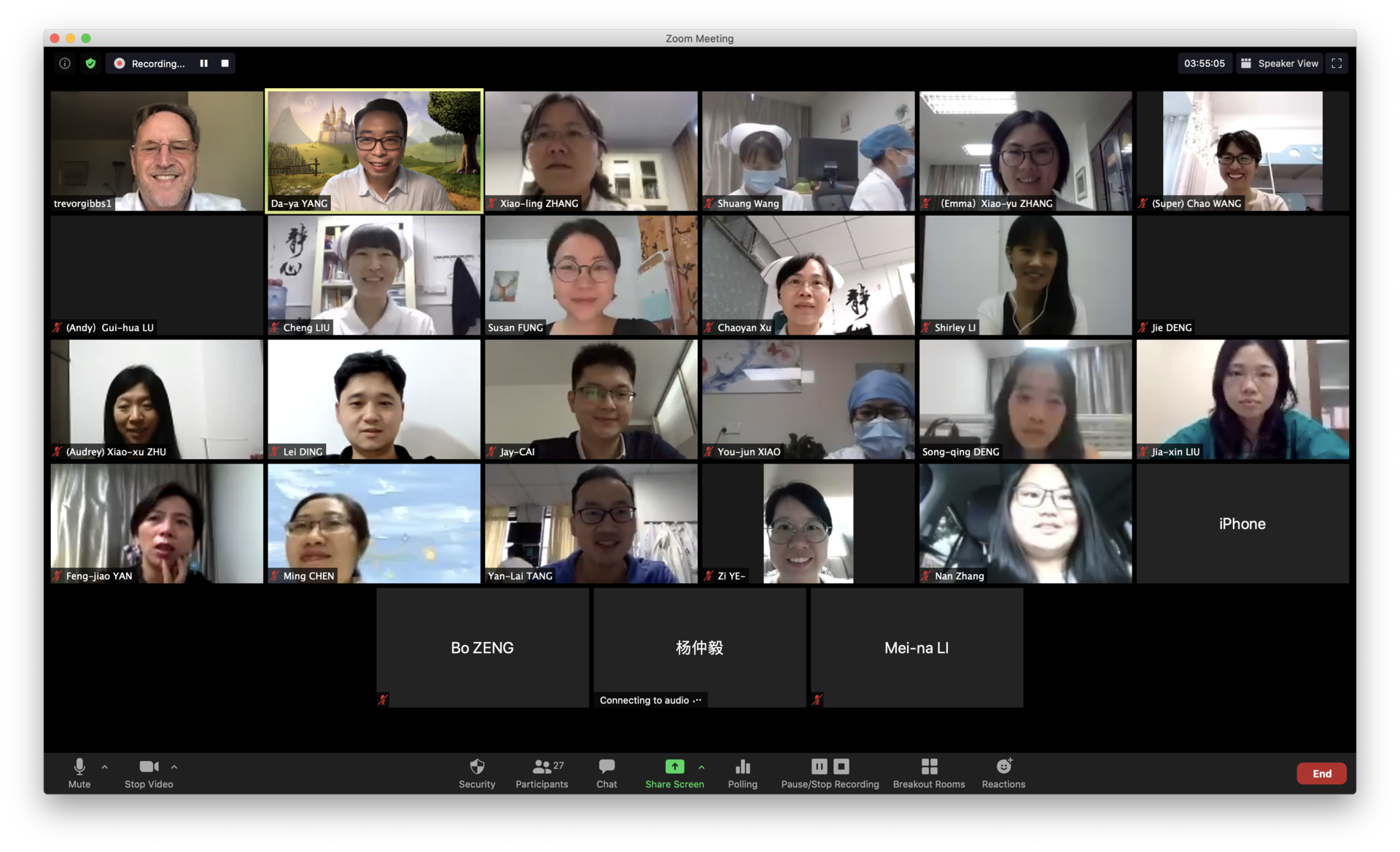Image resolution: width=1400 pixels, height=852 pixels.
Task: Click the "Connecting to audio" status text
Action: coord(645,700)
